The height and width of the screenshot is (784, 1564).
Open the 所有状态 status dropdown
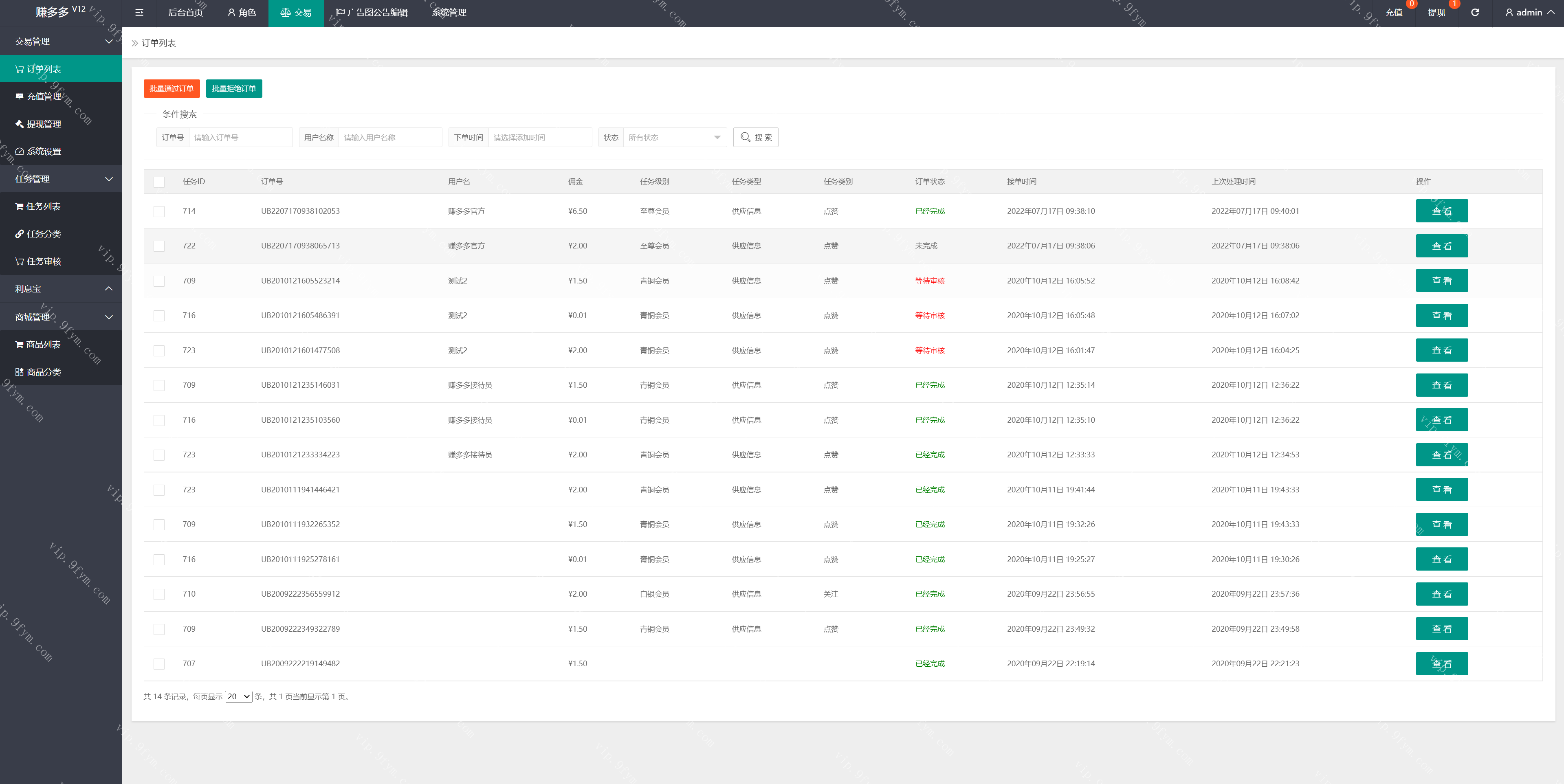(674, 138)
